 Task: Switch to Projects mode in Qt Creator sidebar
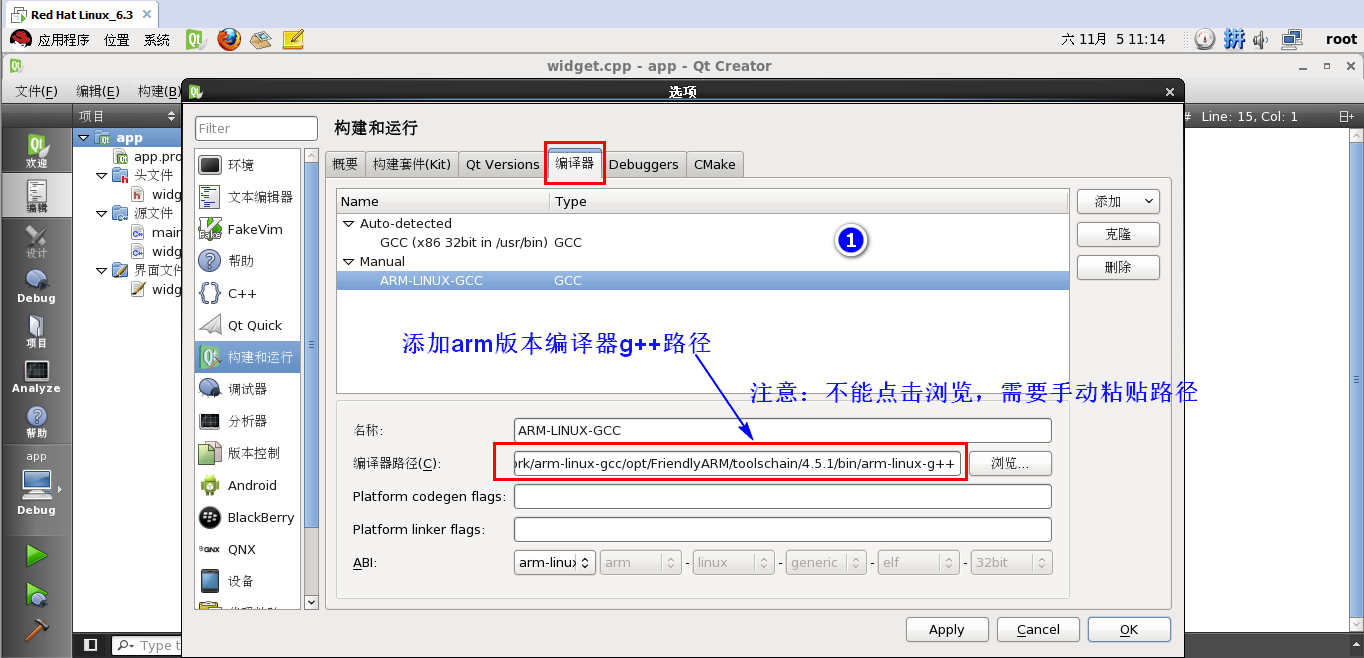pyautogui.click(x=36, y=331)
